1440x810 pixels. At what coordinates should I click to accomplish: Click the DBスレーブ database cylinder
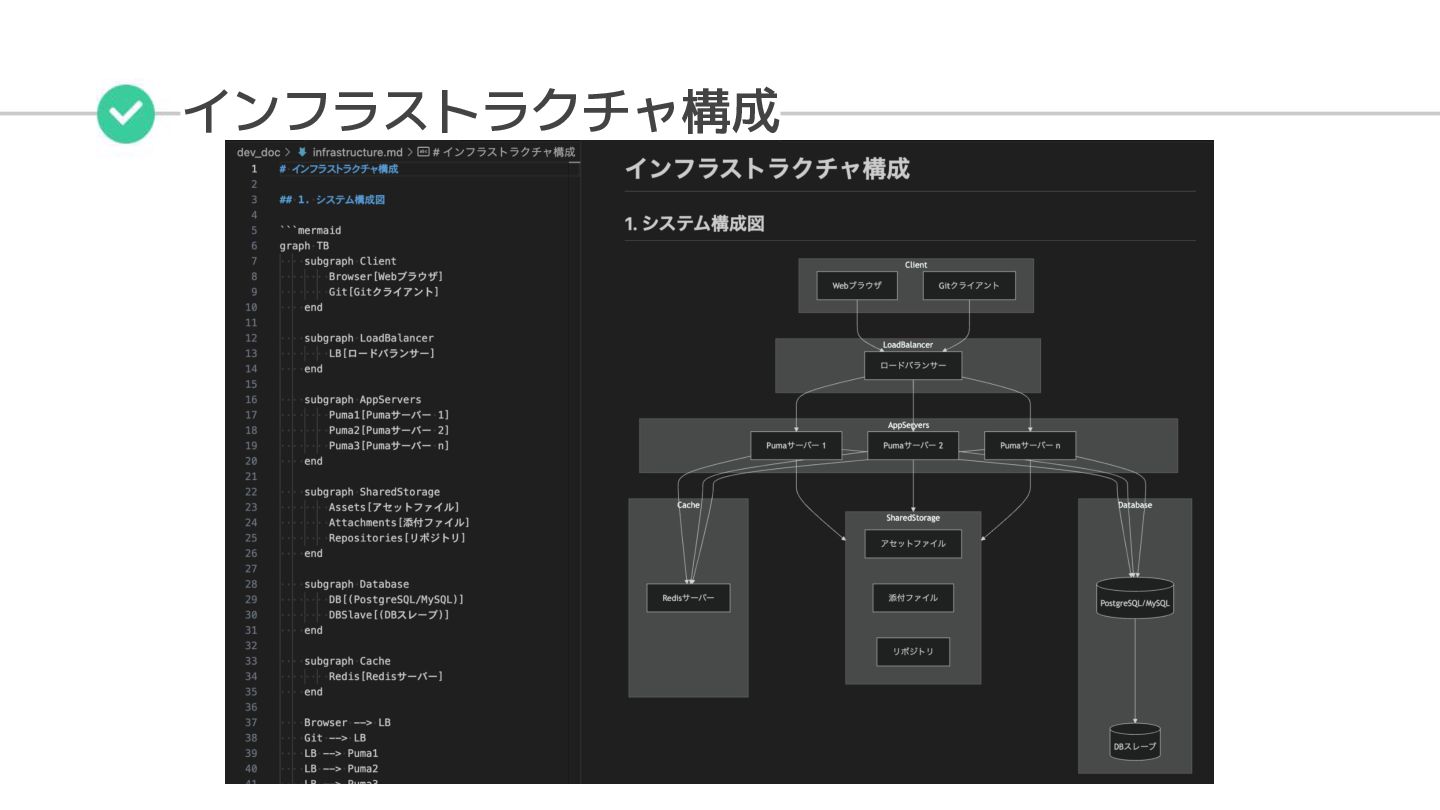pyautogui.click(x=1135, y=744)
